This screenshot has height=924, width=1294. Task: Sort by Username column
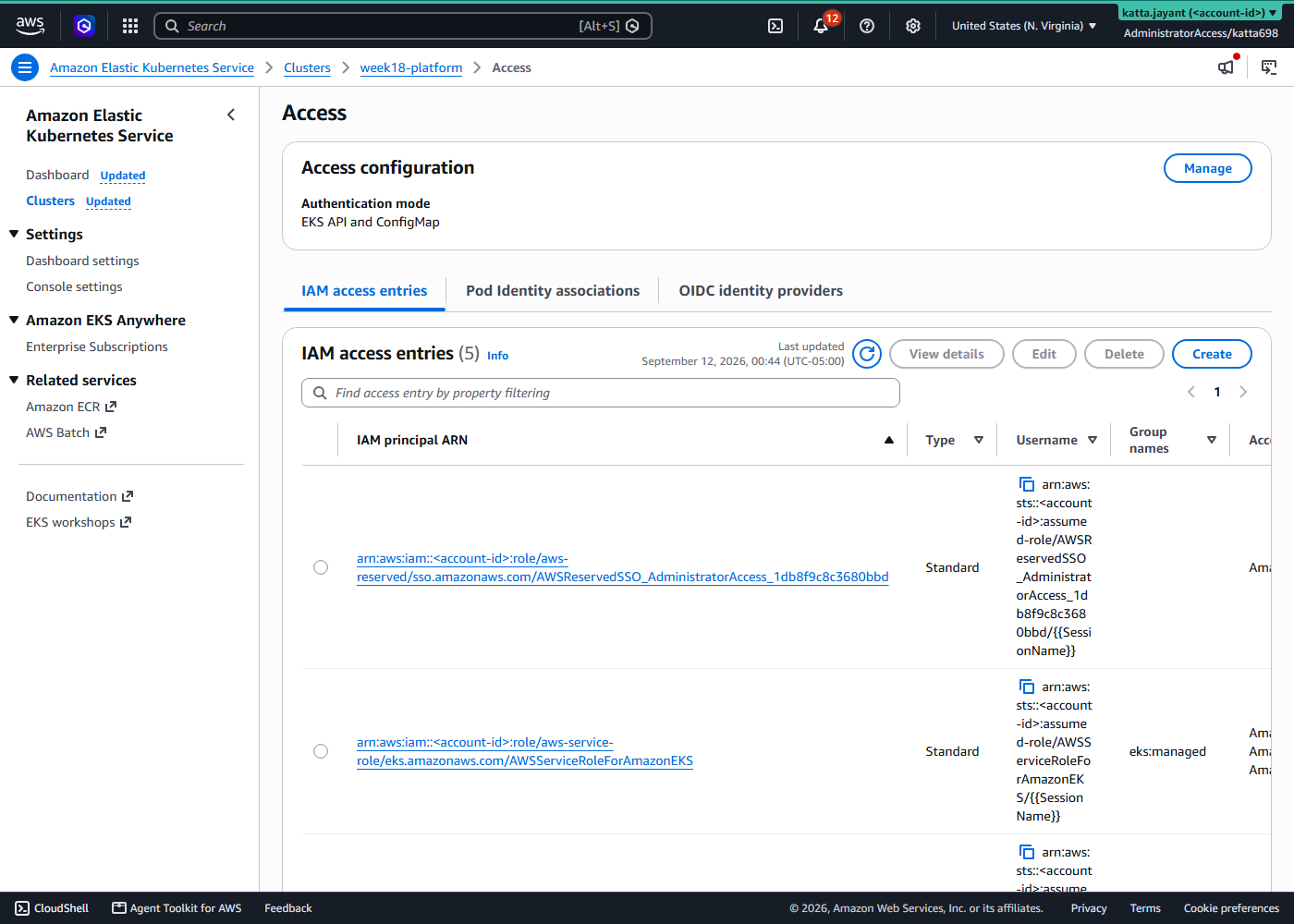[1093, 440]
